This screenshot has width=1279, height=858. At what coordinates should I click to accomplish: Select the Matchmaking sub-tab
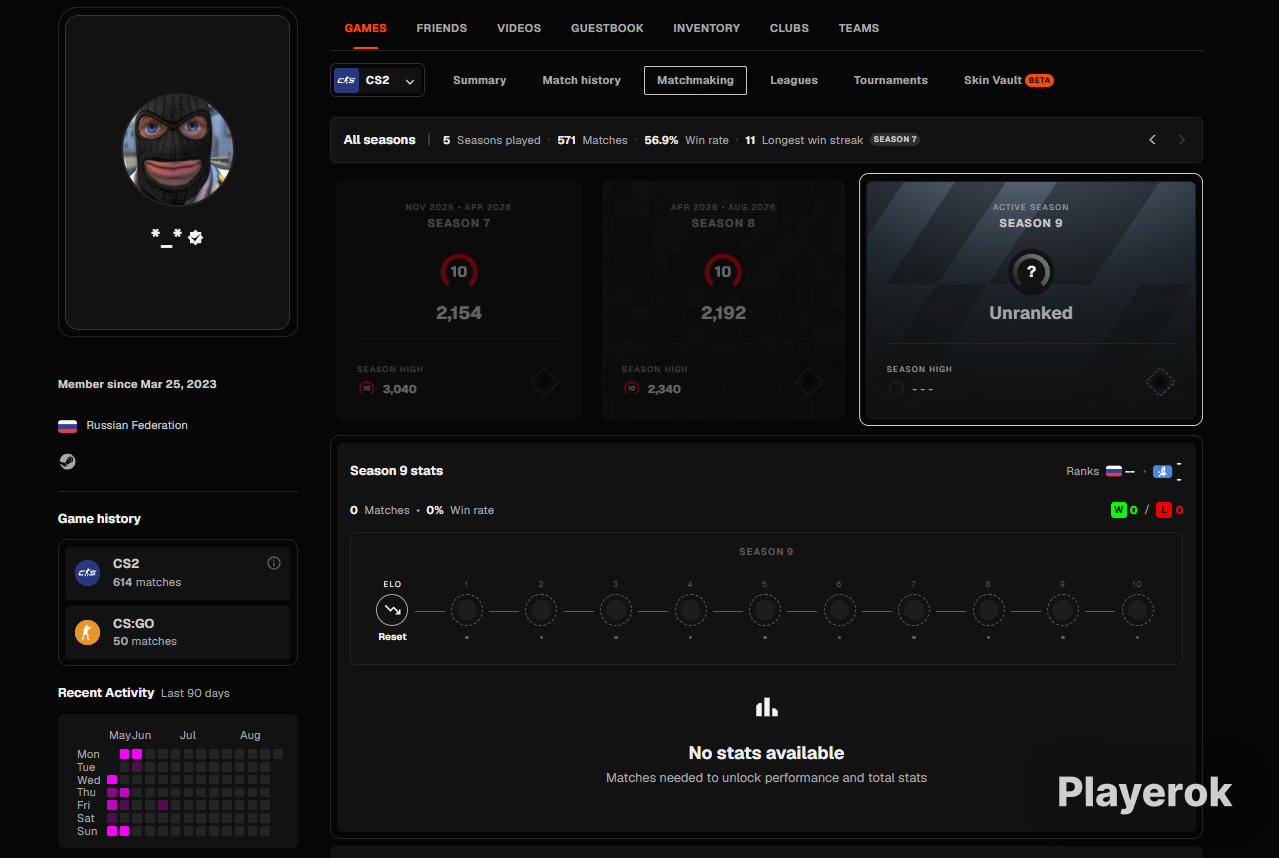[695, 80]
